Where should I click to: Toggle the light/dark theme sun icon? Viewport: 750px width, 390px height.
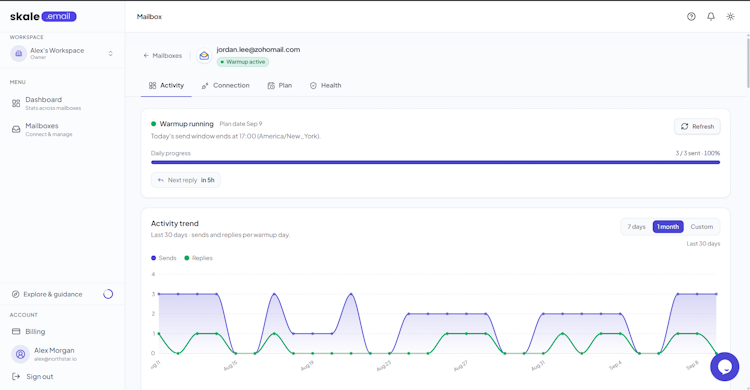coord(730,16)
